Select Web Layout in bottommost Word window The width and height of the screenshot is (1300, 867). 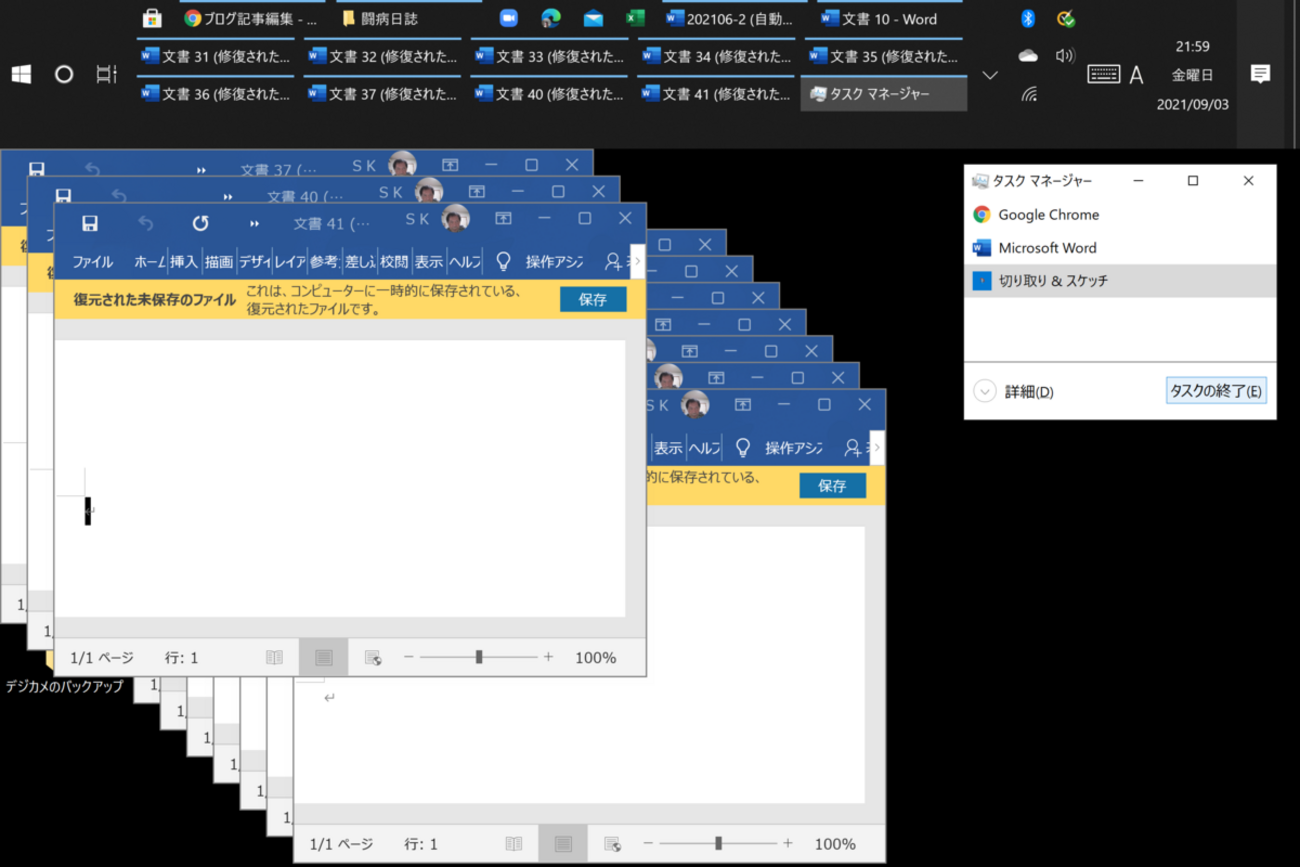(x=613, y=844)
